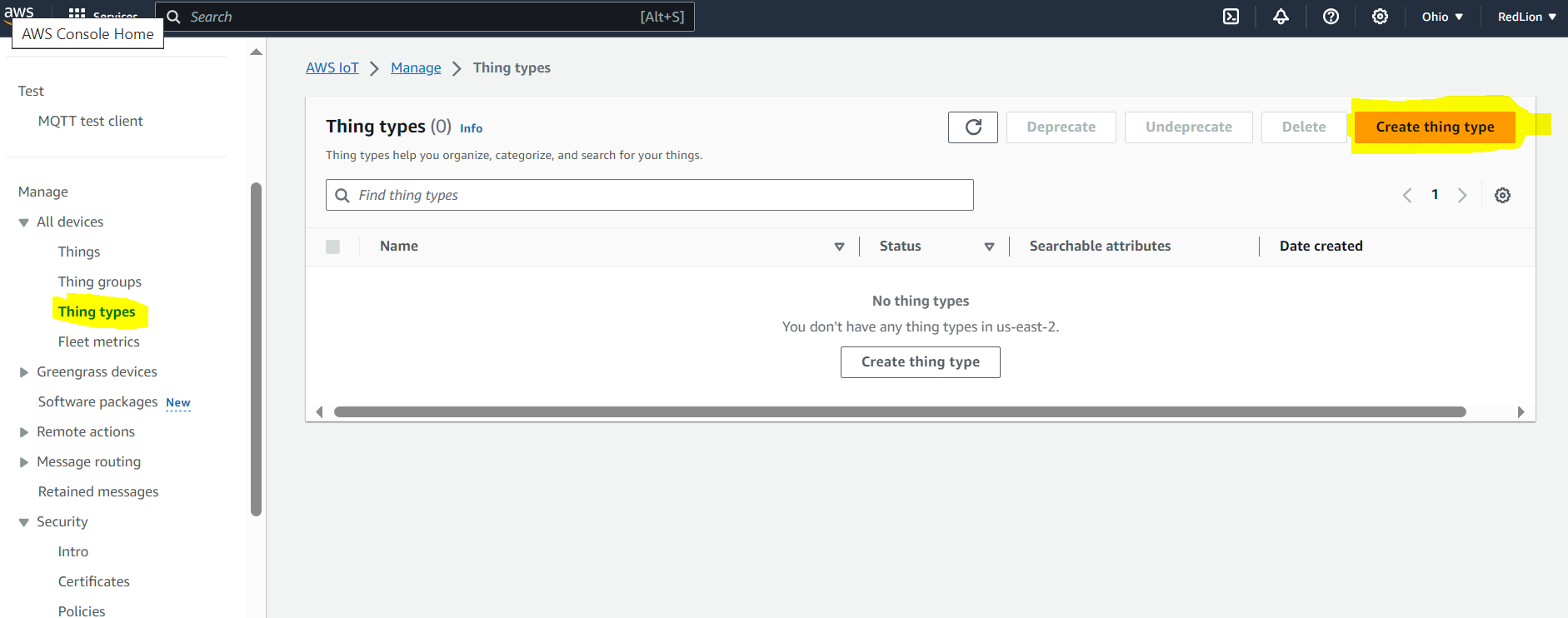Click page number 1

coord(1435,194)
